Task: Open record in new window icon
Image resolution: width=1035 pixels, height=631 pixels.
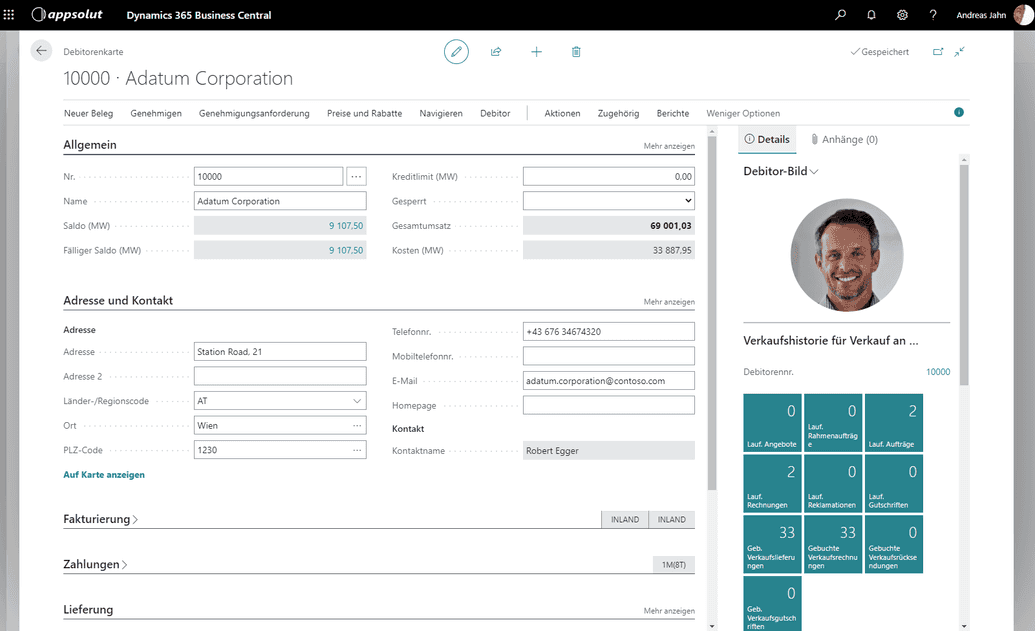Action: (938, 51)
